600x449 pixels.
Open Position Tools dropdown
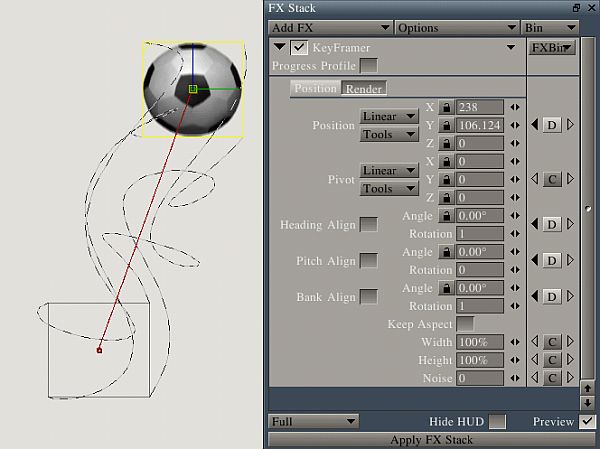click(389, 134)
